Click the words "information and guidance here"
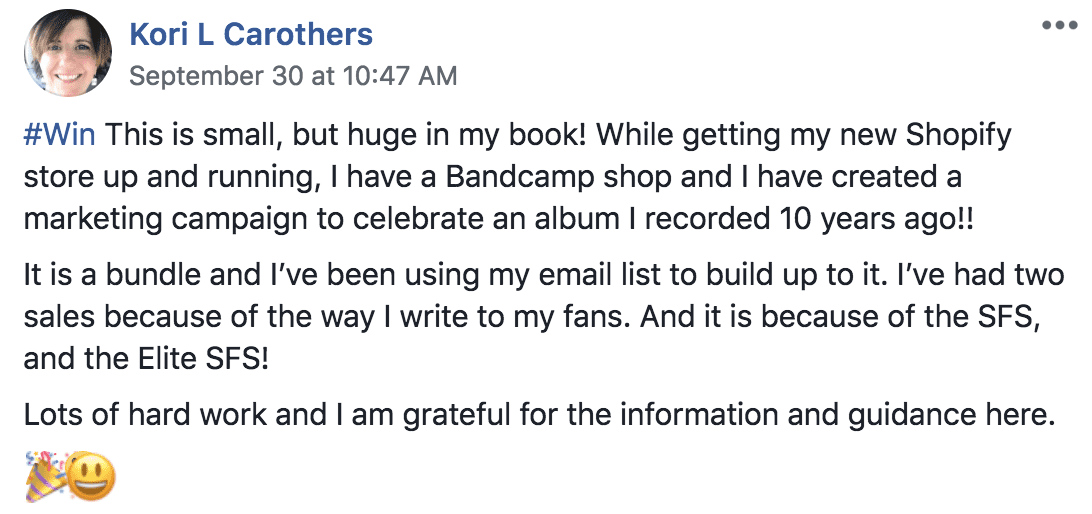The image size is (1092, 514). pyautogui.click(x=834, y=416)
